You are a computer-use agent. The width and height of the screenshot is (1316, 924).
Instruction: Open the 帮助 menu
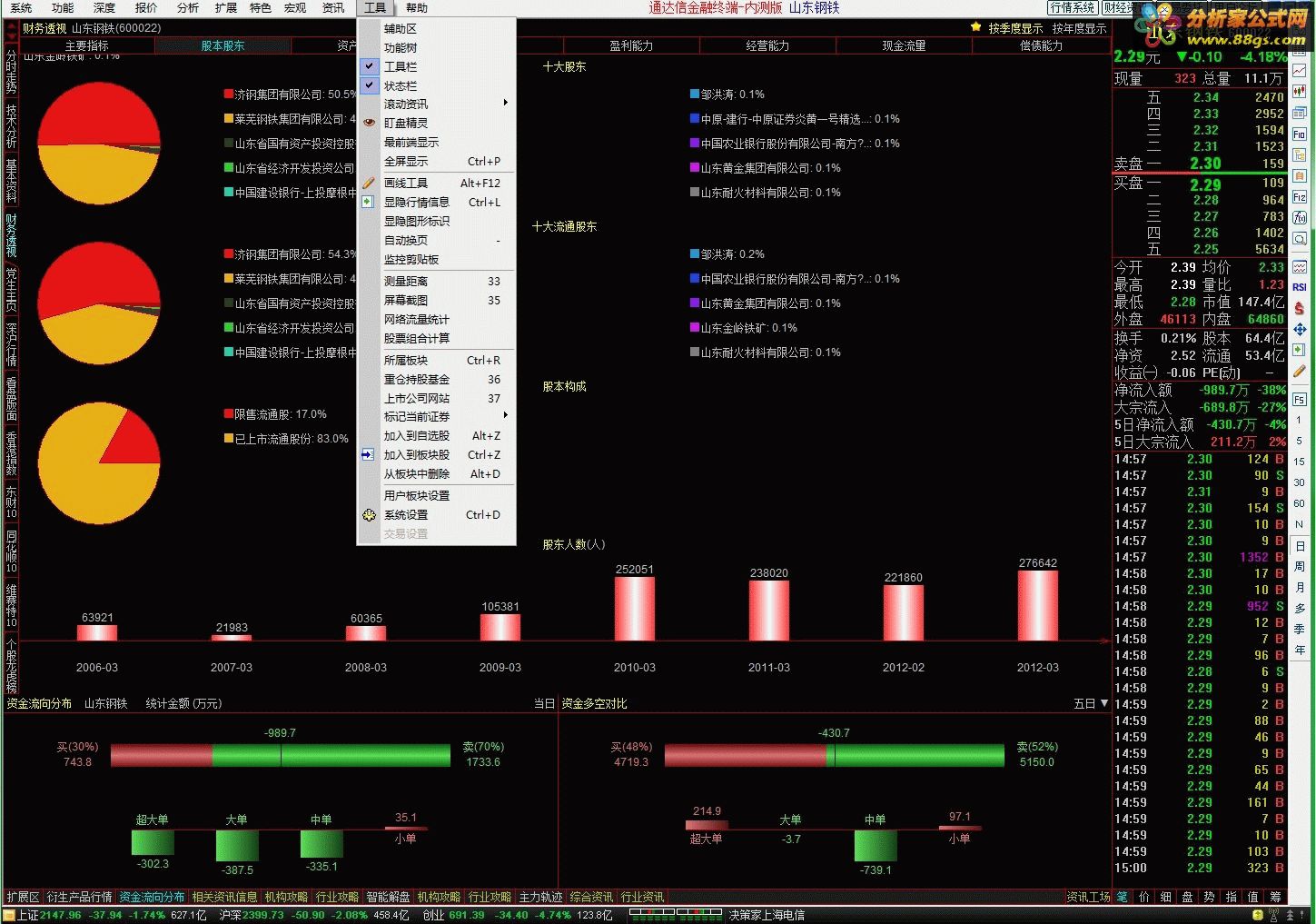pyautogui.click(x=417, y=7)
